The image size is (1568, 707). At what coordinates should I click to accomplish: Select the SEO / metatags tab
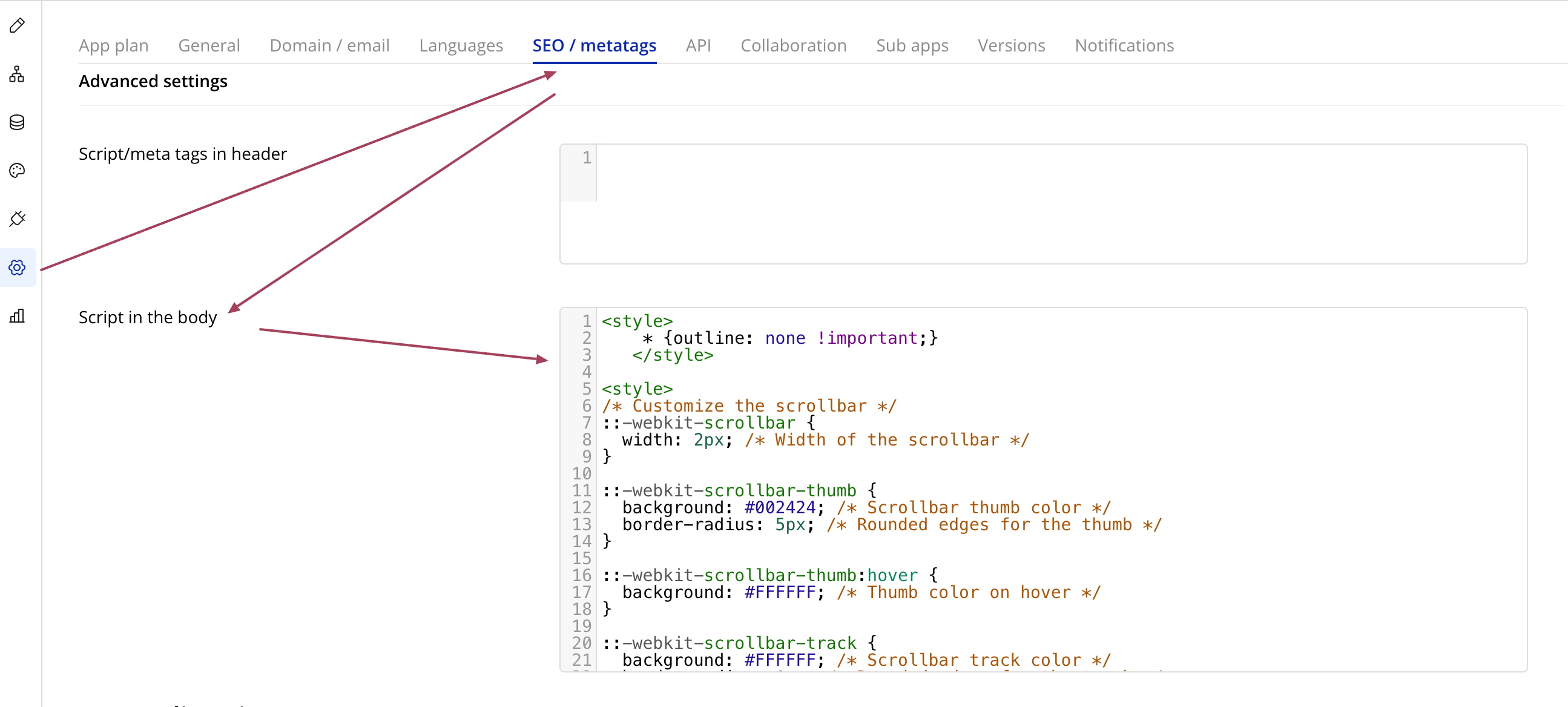click(594, 45)
